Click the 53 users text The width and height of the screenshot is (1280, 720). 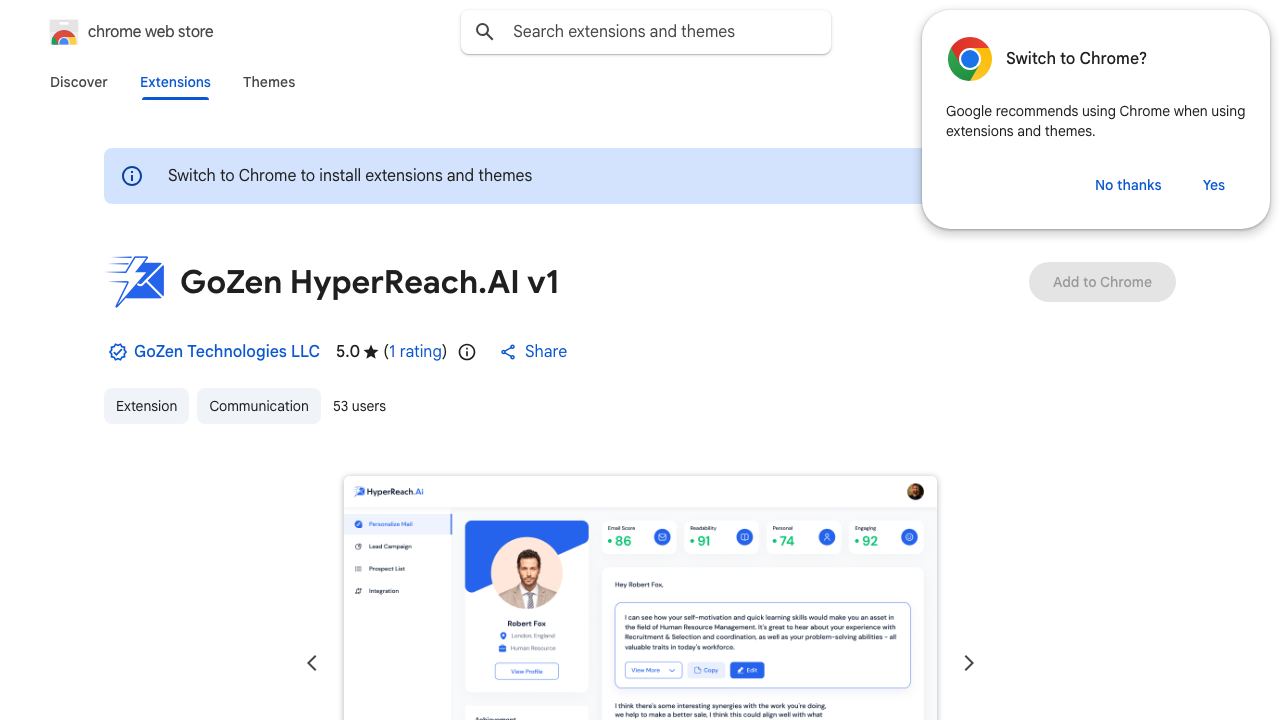point(359,406)
